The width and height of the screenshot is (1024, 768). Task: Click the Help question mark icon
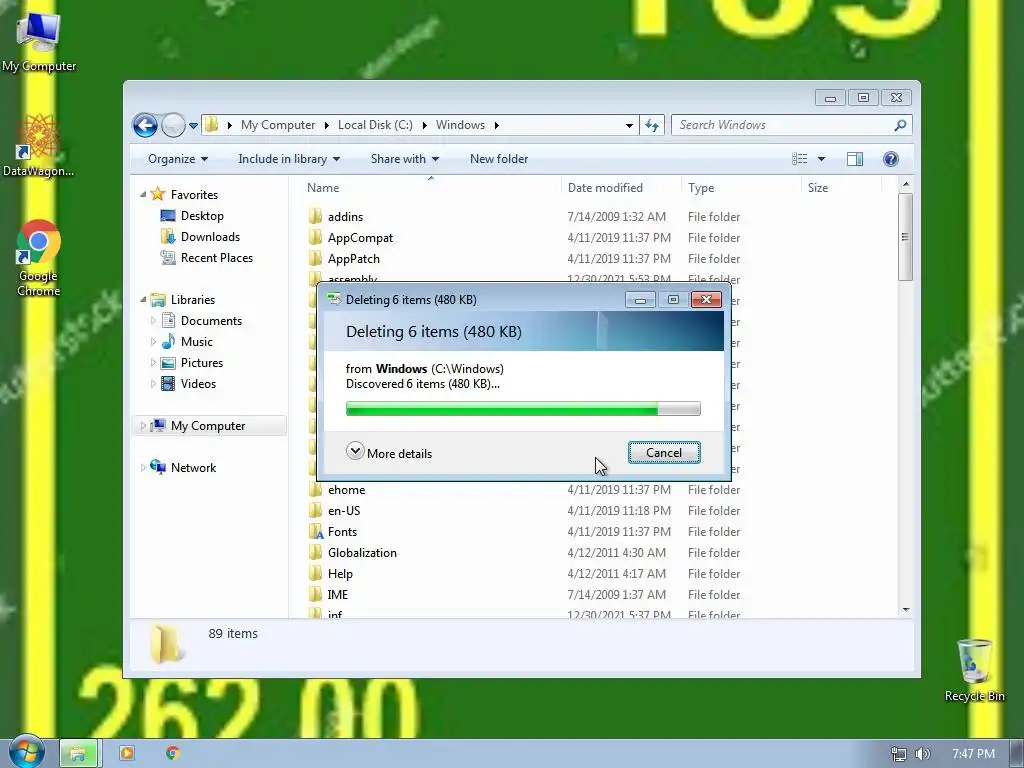tap(890, 159)
